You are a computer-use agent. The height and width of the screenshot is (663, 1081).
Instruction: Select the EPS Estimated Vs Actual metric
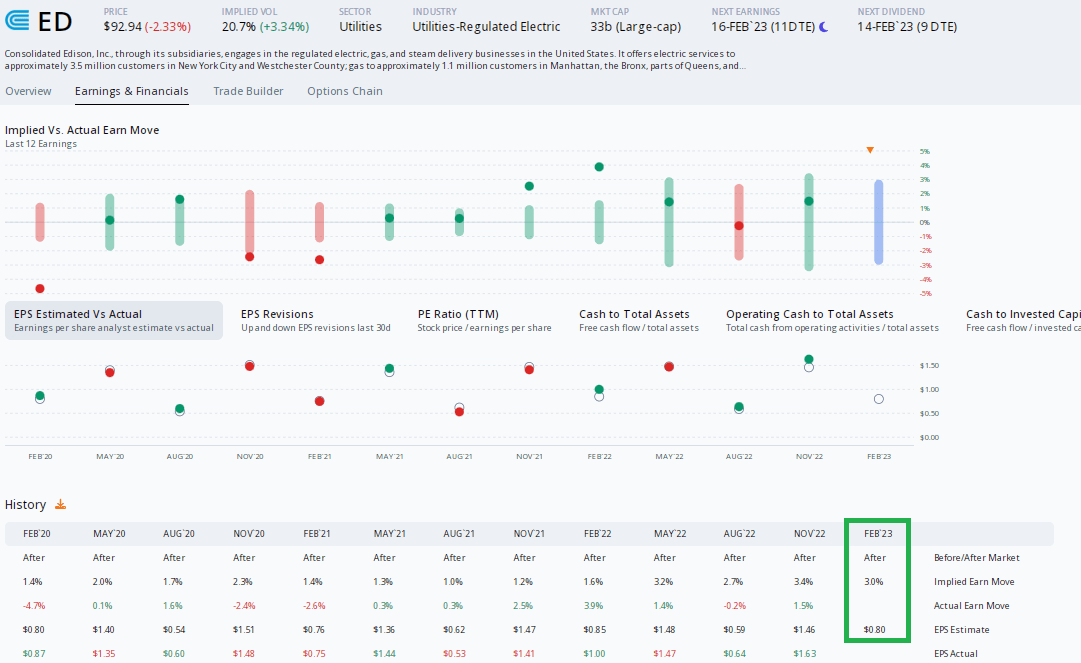click(x=114, y=320)
